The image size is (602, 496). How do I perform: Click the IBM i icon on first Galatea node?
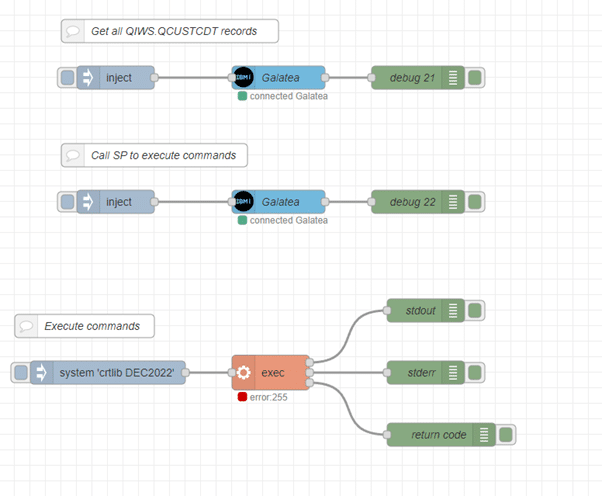(x=243, y=78)
